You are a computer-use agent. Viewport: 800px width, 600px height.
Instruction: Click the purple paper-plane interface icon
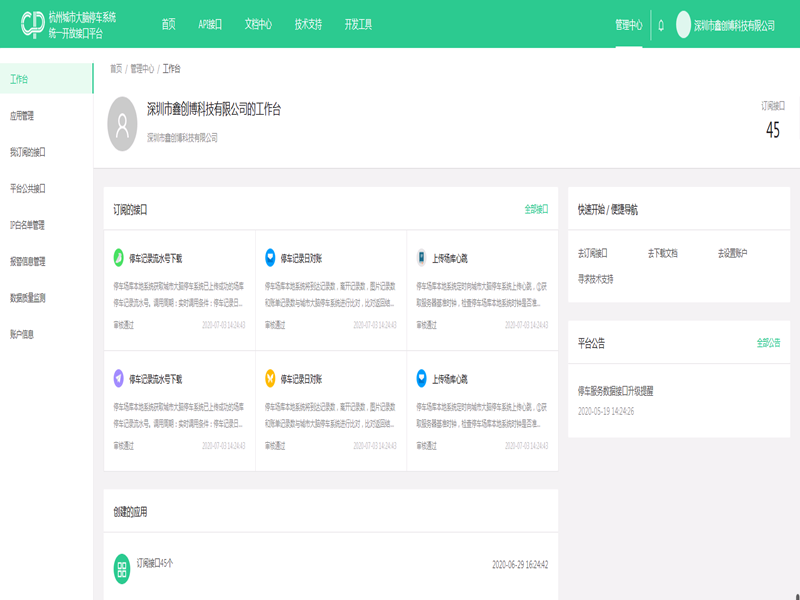point(119,378)
